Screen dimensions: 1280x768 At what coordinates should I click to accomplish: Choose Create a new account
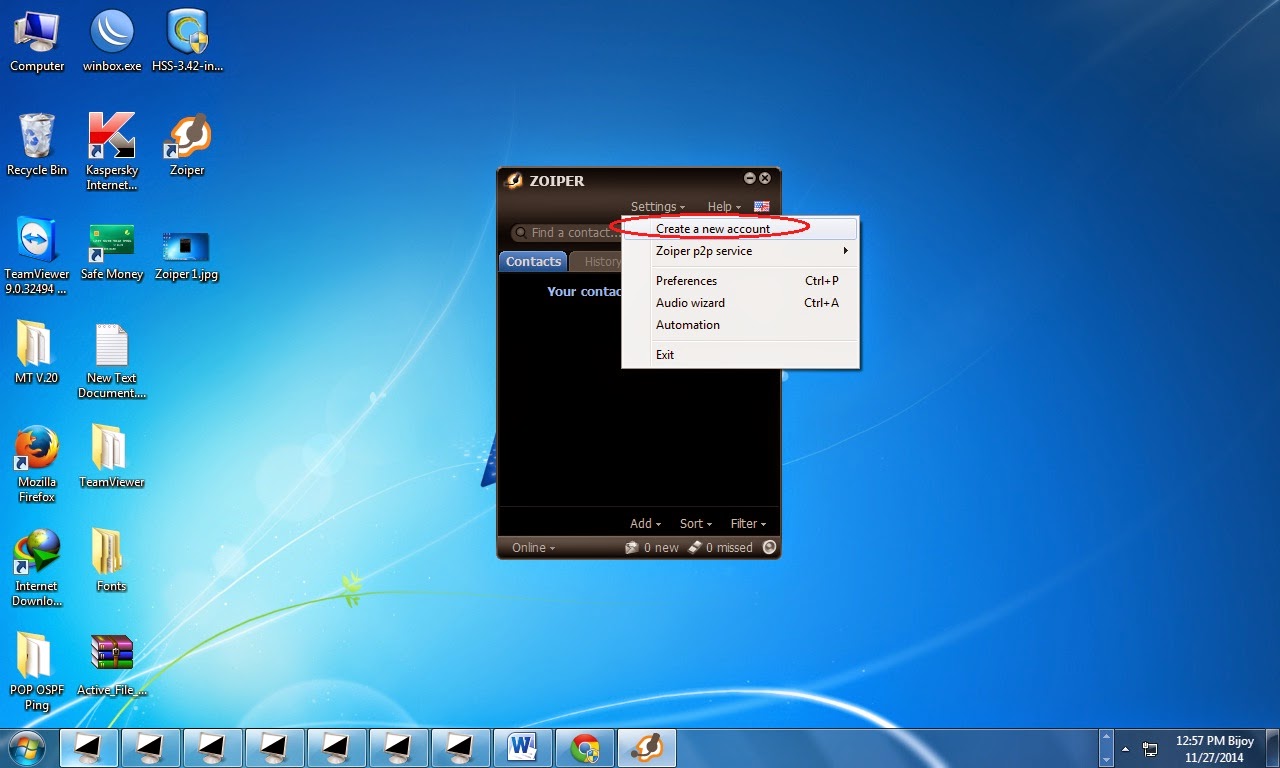[x=740, y=229]
